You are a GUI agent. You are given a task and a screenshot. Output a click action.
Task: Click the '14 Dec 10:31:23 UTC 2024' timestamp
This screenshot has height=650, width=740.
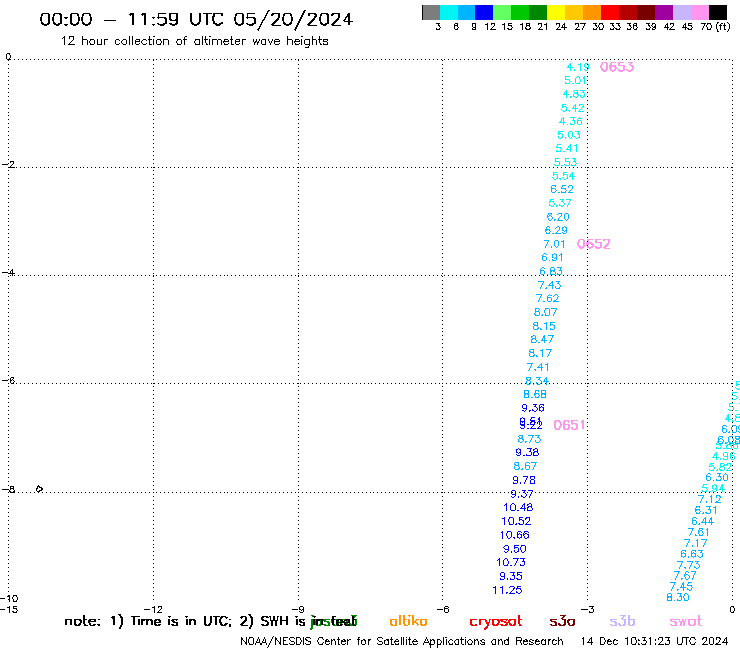tap(654, 642)
